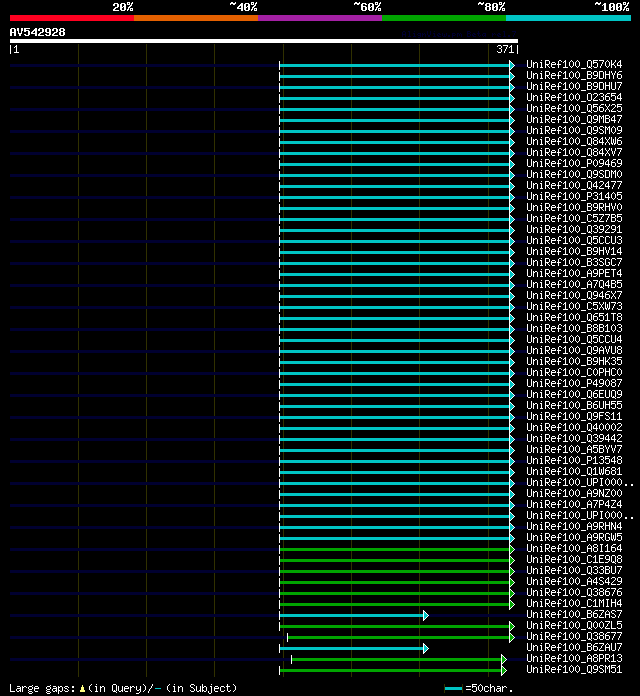Screen dimensions: 640x696
Task: Select the UniRef100_P49087 label
Action: (x=574, y=383)
